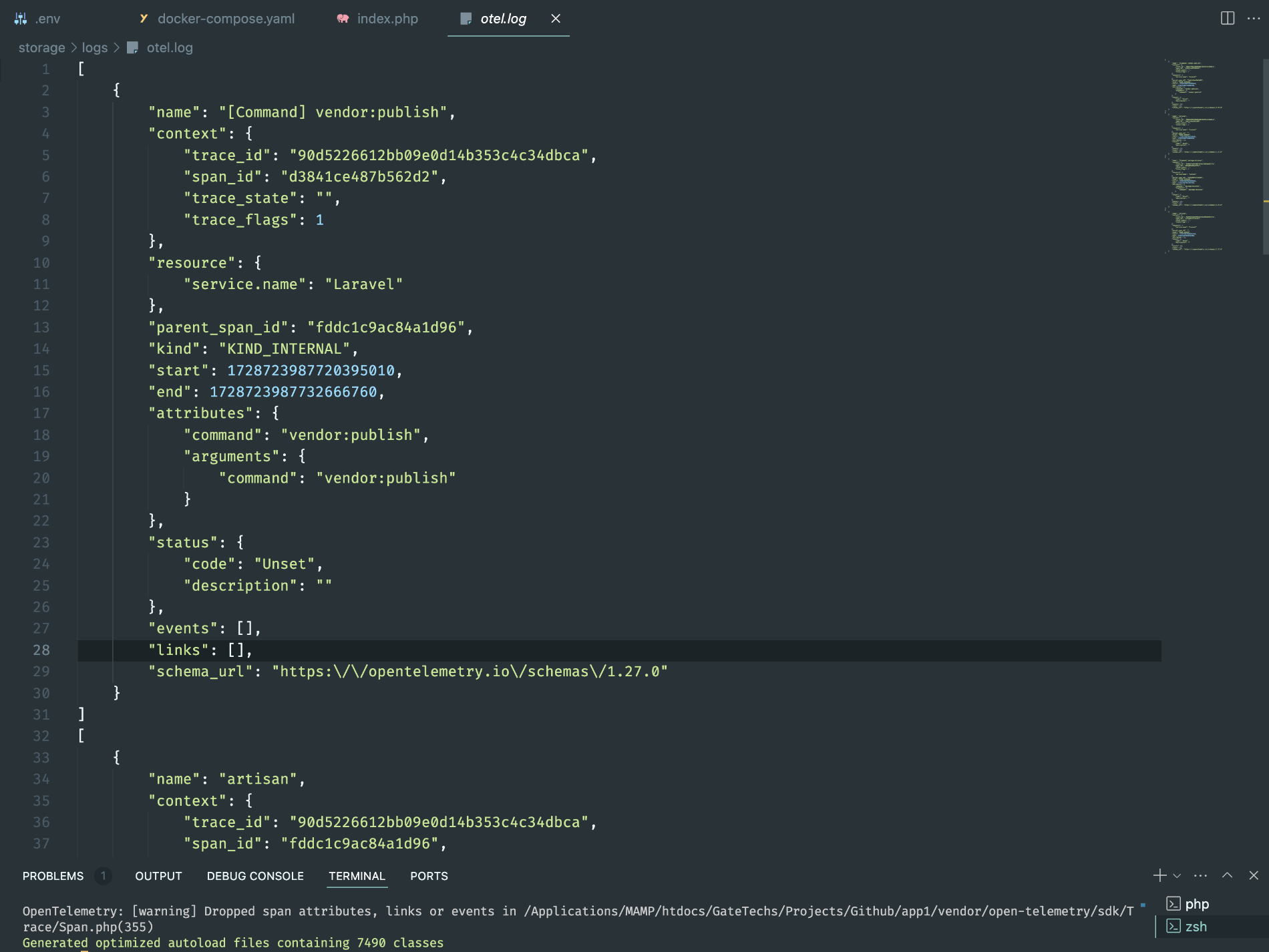Viewport: 1269px width, 952px height.
Task: Click the start timestamp 1728723987720395010
Action: click(x=311, y=371)
